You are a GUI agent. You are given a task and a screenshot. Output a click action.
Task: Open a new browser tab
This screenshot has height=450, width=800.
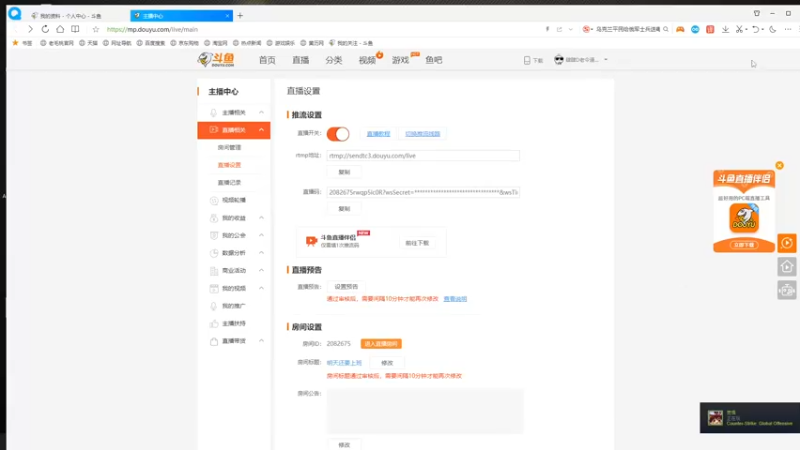coord(240,16)
